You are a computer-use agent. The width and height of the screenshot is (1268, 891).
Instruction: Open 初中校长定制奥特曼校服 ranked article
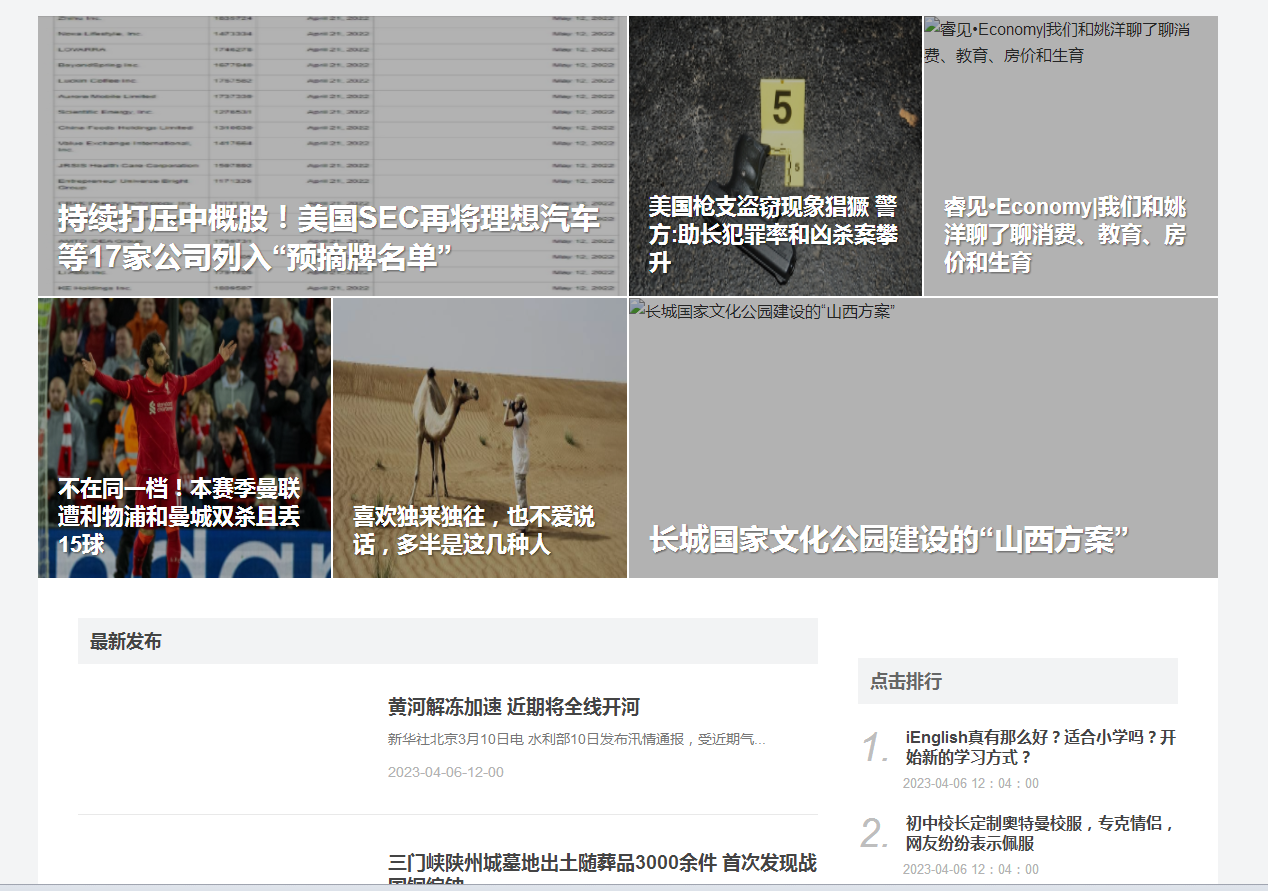click(1041, 833)
